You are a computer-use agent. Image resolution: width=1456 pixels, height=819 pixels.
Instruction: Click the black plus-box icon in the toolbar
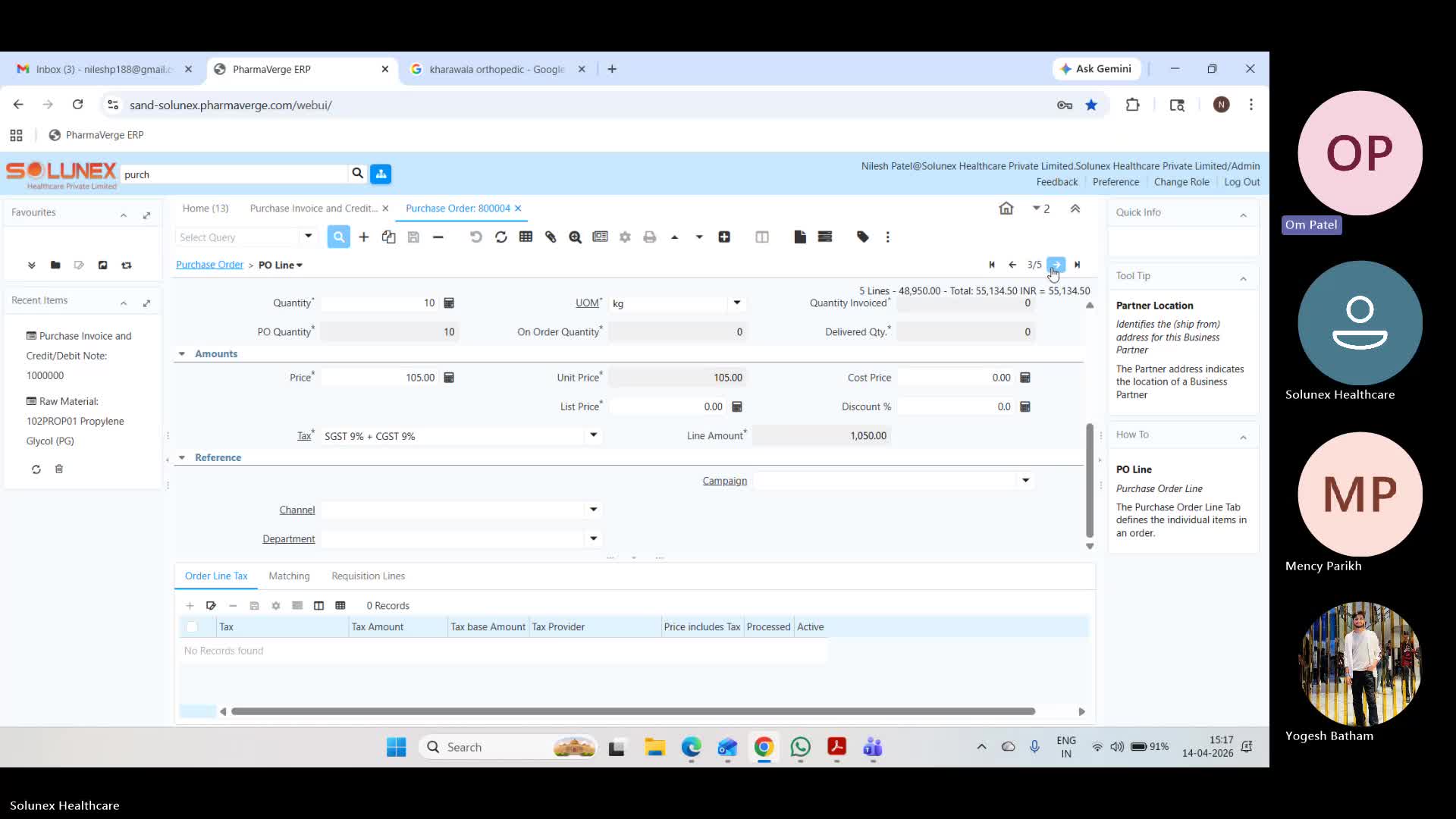[724, 237]
